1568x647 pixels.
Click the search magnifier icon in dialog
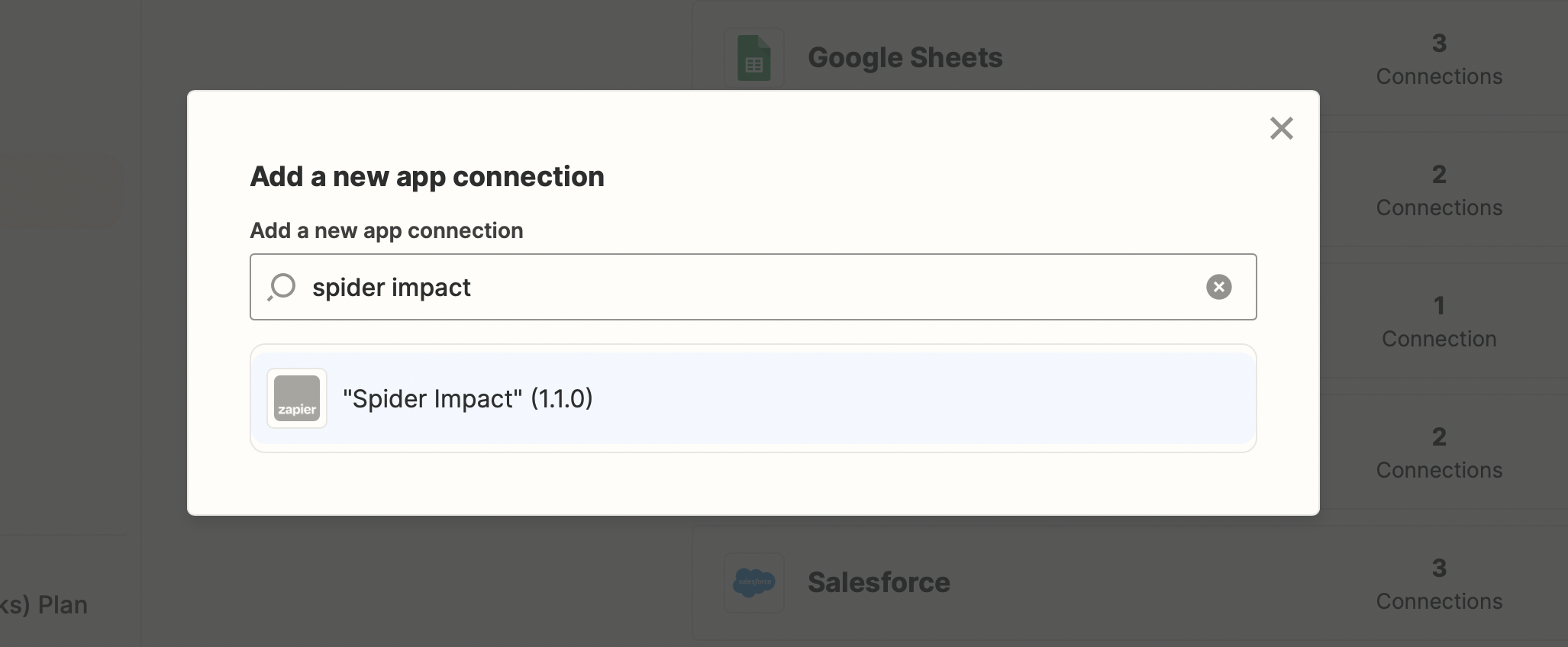tap(282, 287)
